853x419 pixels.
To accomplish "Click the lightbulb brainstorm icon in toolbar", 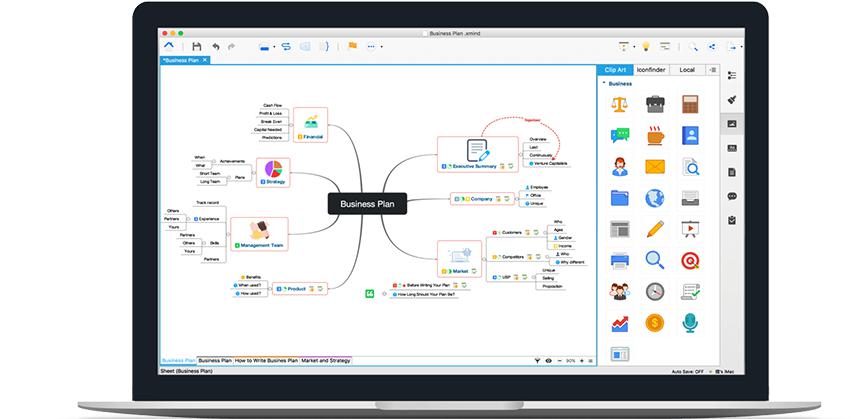I will pyautogui.click(x=645, y=46).
